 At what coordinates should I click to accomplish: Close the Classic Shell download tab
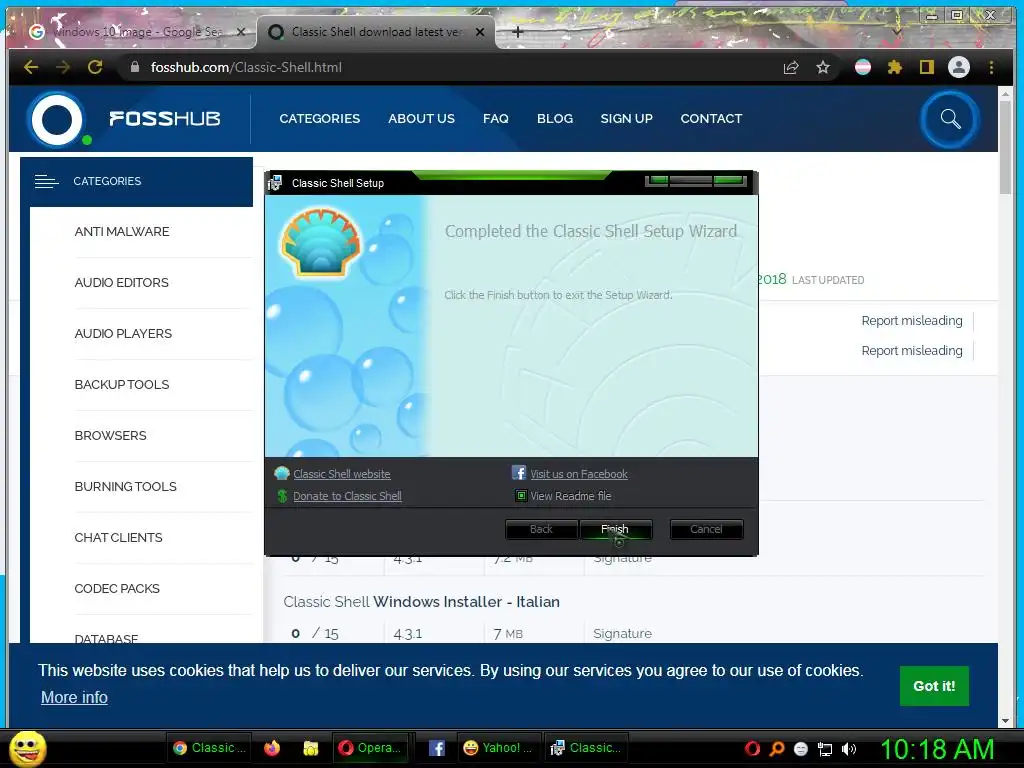coord(480,31)
